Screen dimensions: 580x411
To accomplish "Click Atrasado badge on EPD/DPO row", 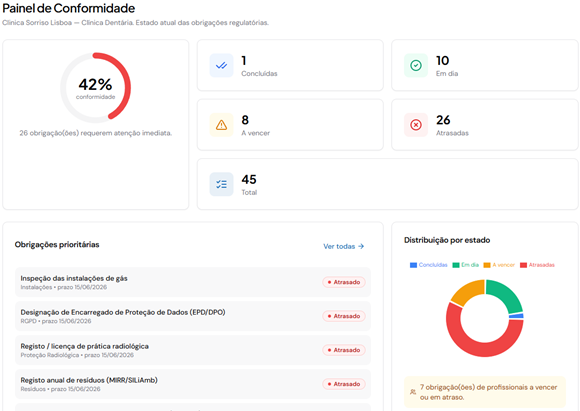I will point(344,316).
